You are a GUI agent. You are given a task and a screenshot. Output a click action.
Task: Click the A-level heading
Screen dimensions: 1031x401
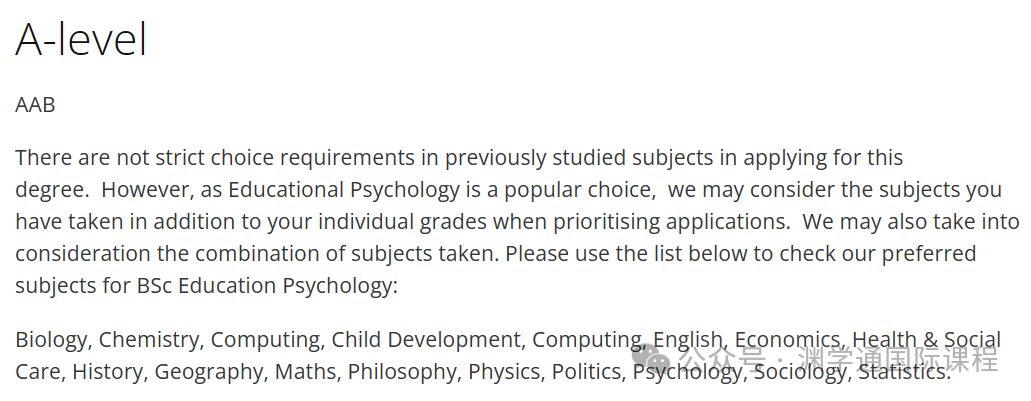coord(81,39)
